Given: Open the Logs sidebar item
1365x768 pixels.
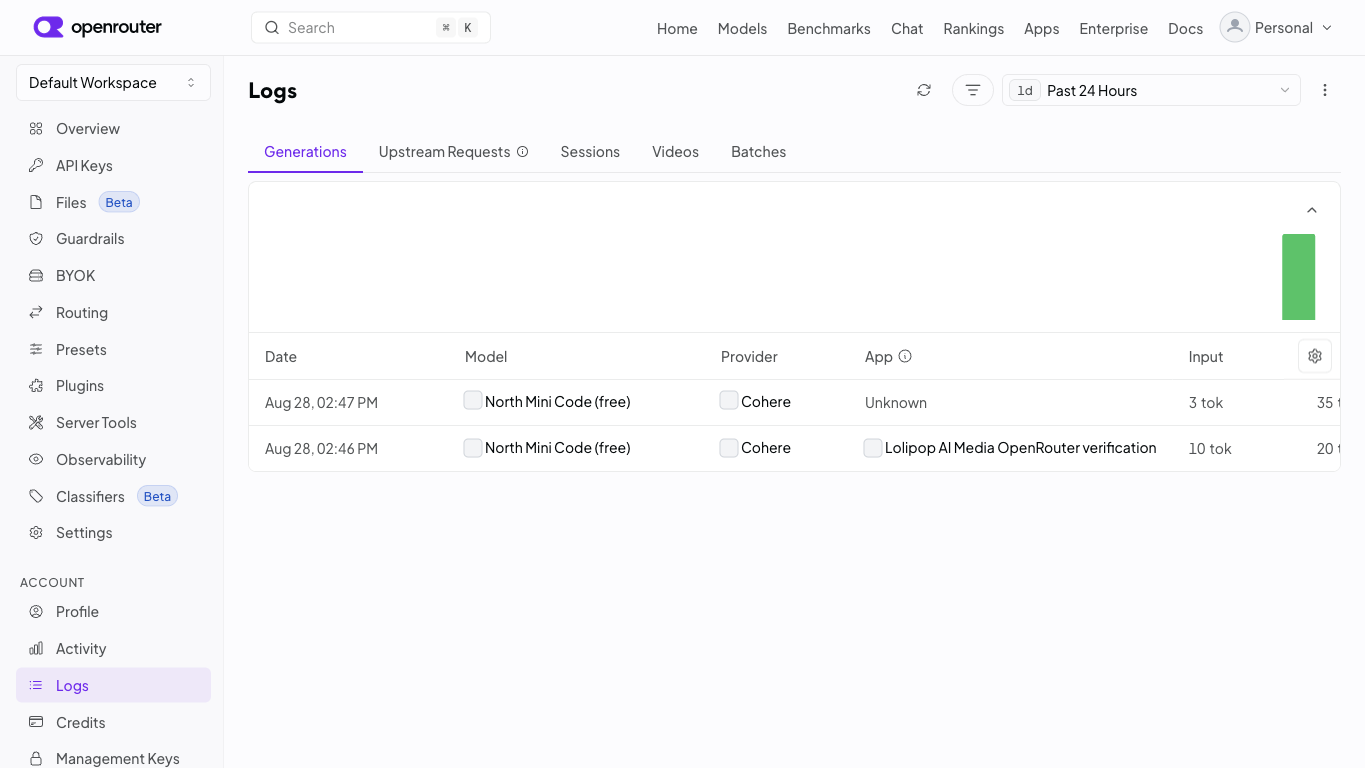Looking at the screenshot, I should click(113, 685).
